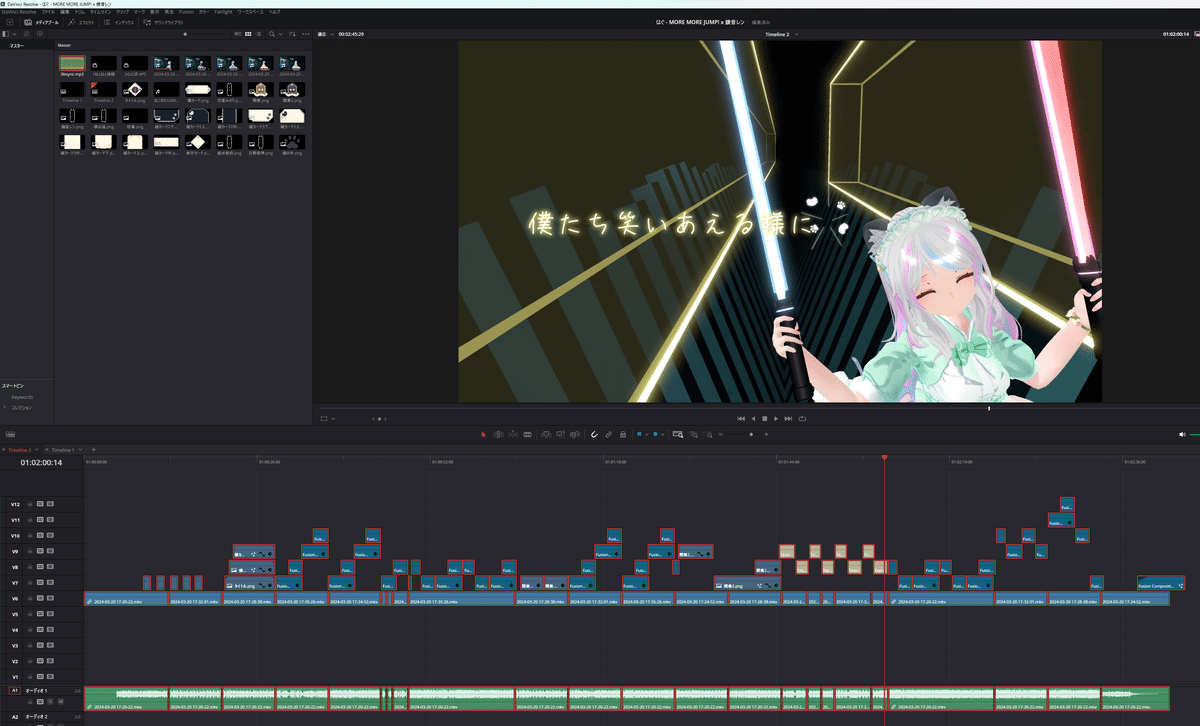
Task: Select the Blade Edit Mode tool
Action: click(527, 435)
